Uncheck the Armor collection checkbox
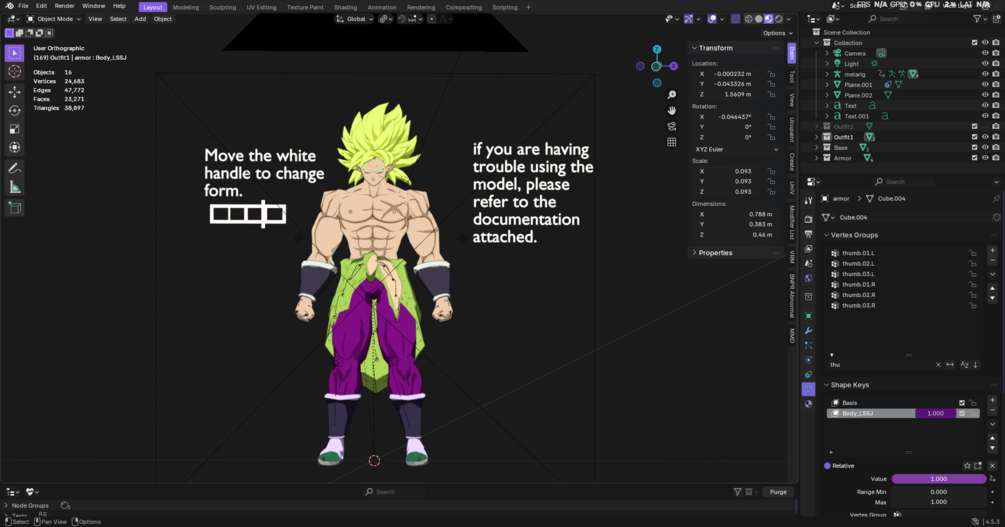The image size is (1005, 527). 974,158
